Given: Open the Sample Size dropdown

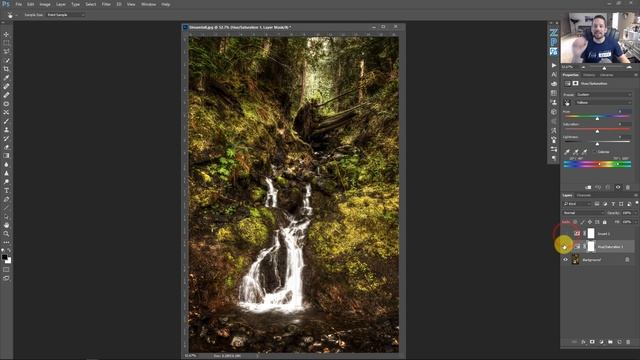Looking at the screenshot, I should pos(65,15).
